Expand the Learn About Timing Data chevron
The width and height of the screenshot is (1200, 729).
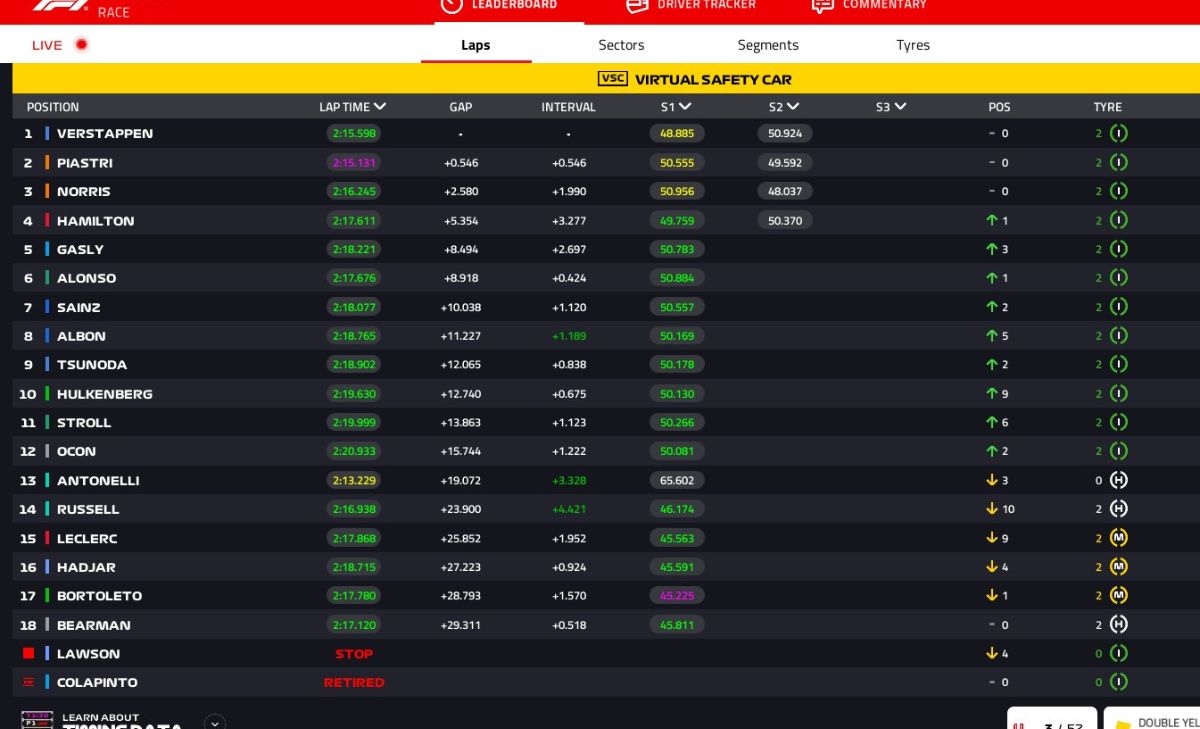click(x=214, y=721)
